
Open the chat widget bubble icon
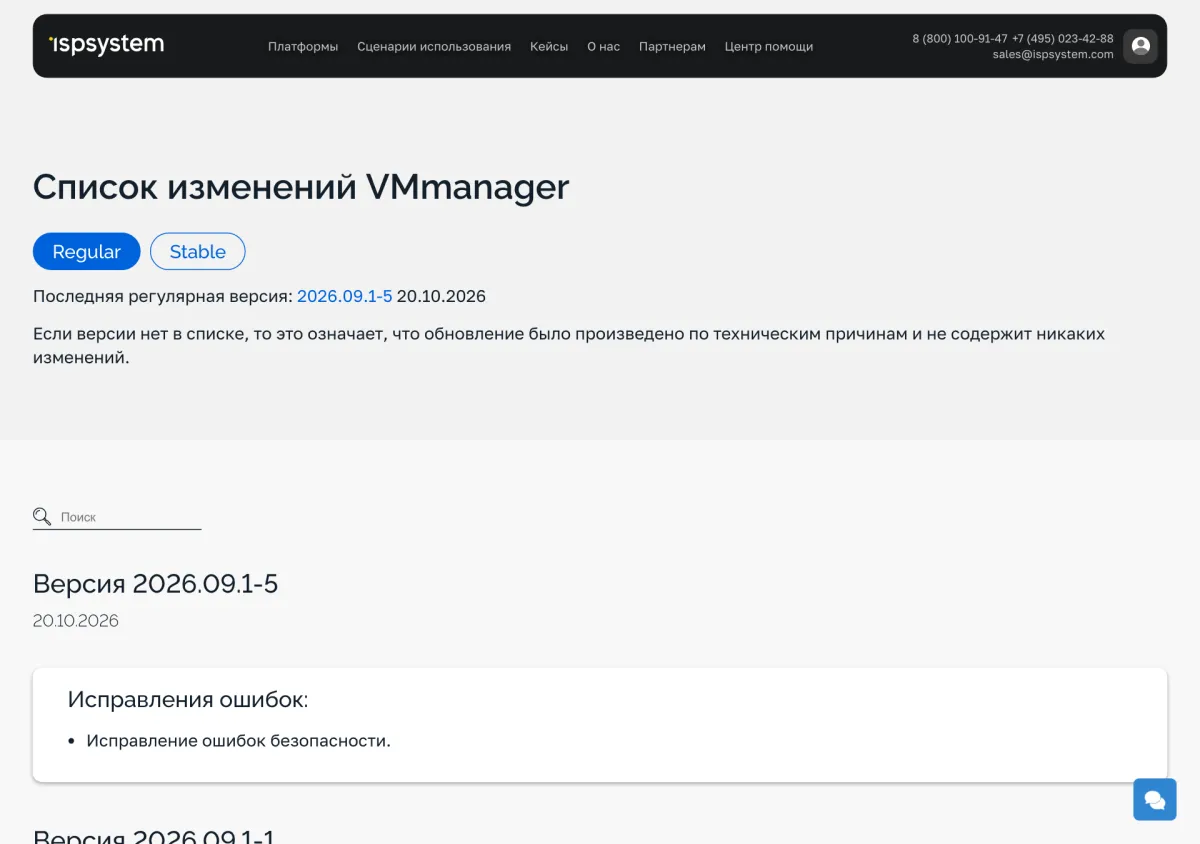[1154, 799]
